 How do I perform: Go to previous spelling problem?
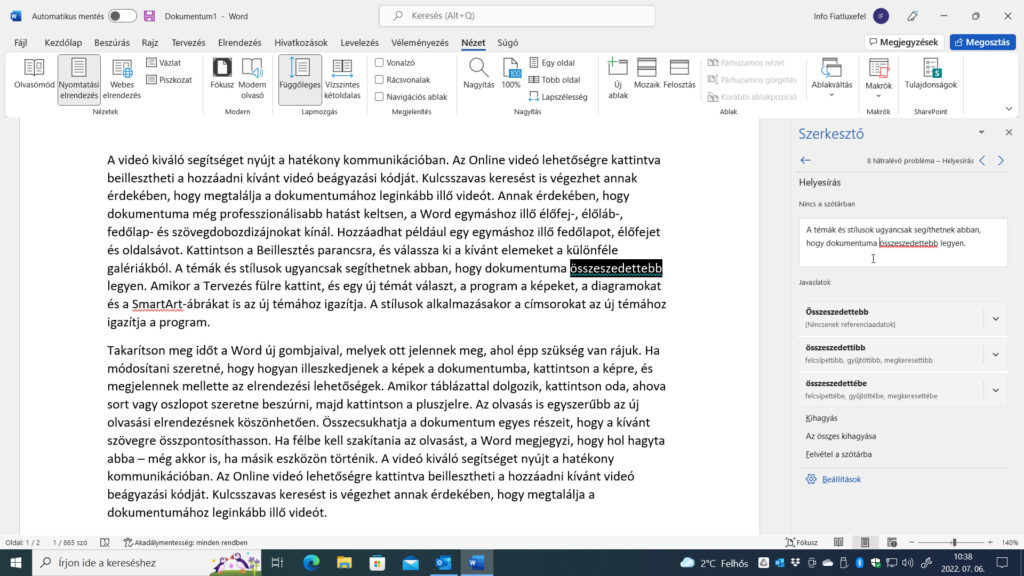(x=982, y=160)
